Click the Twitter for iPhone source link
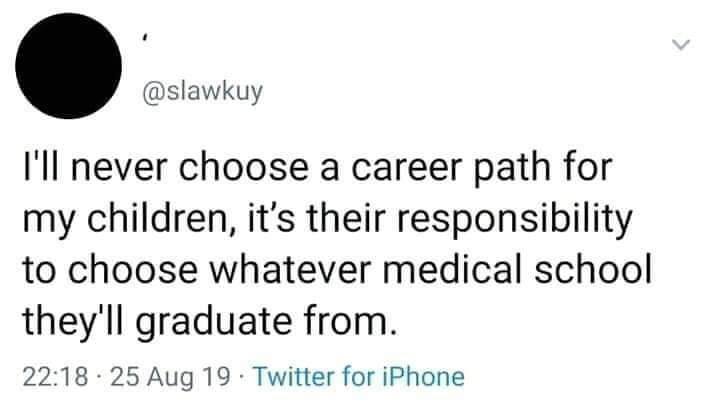 pos(359,377)
